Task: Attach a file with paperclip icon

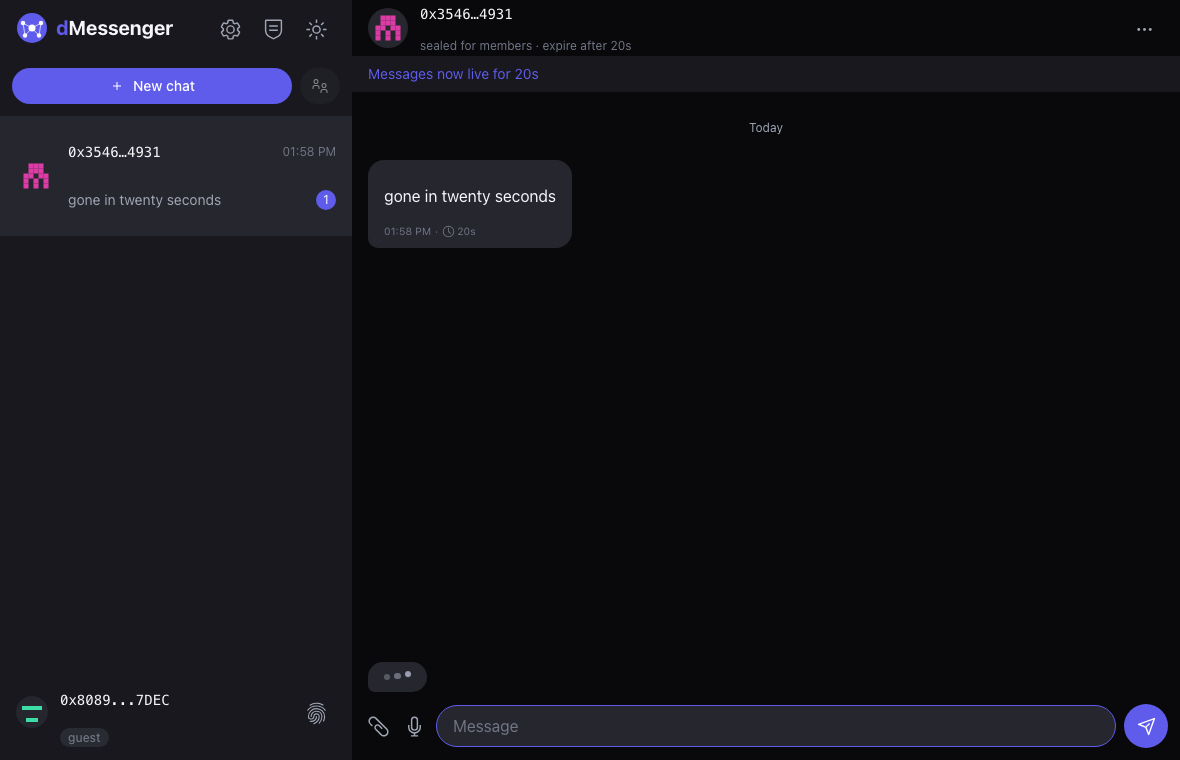Action: pos(378,726)
